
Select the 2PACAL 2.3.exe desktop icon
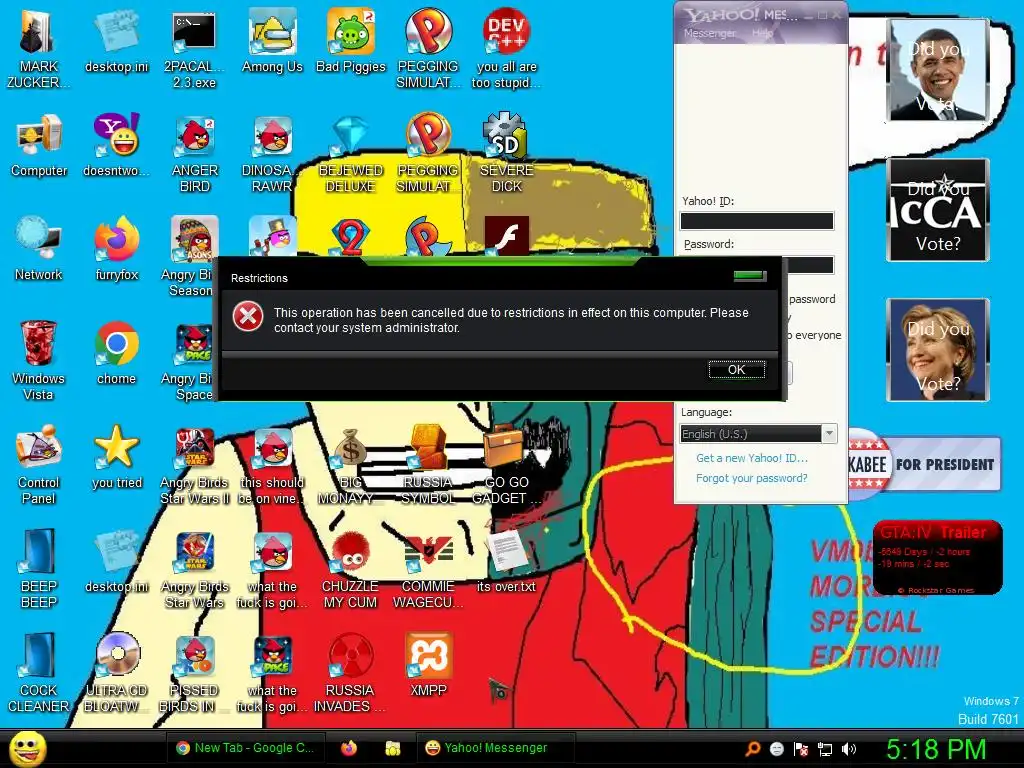[x=194, y=49]
